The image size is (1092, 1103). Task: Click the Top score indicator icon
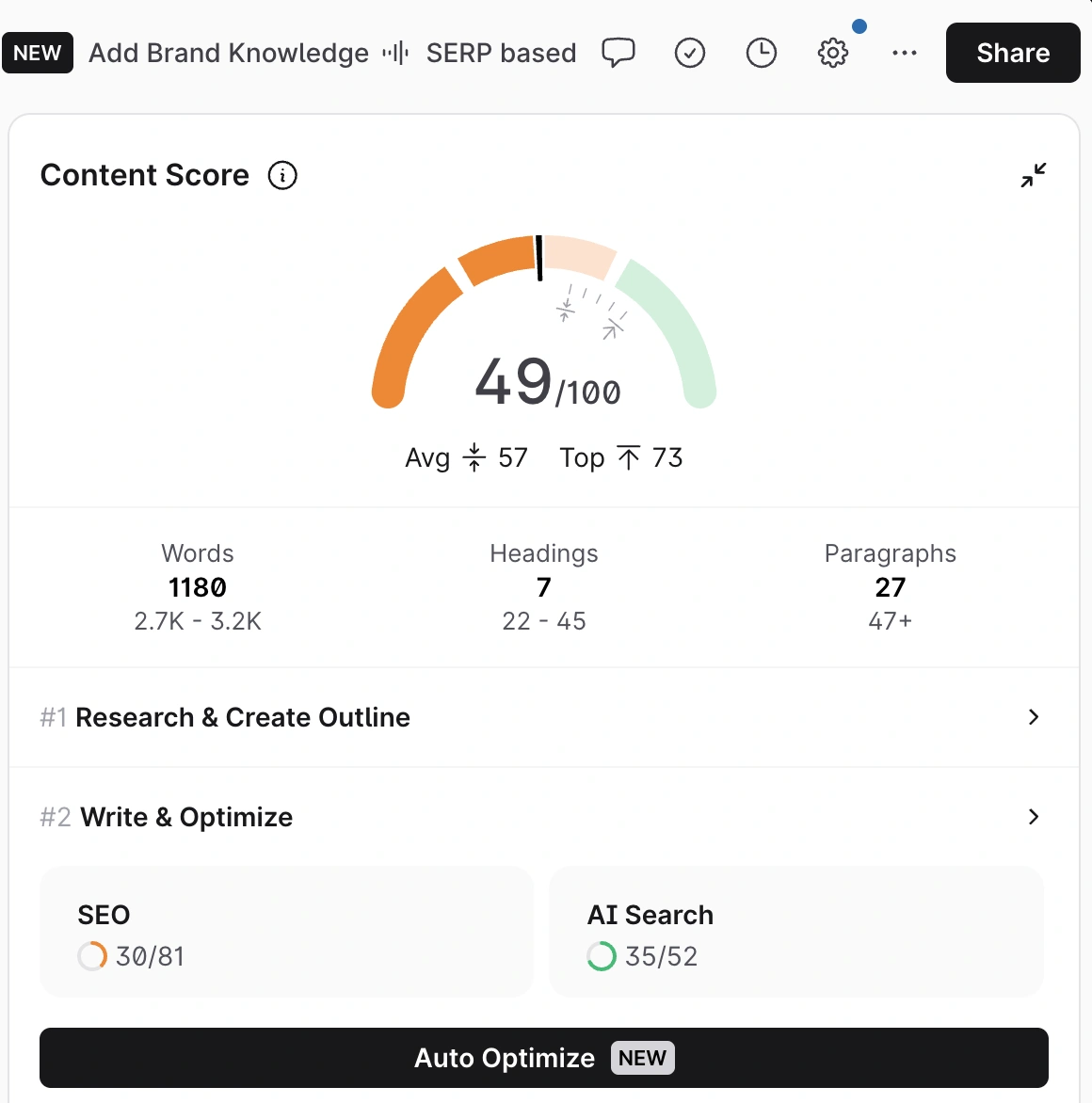coord(629,457)
